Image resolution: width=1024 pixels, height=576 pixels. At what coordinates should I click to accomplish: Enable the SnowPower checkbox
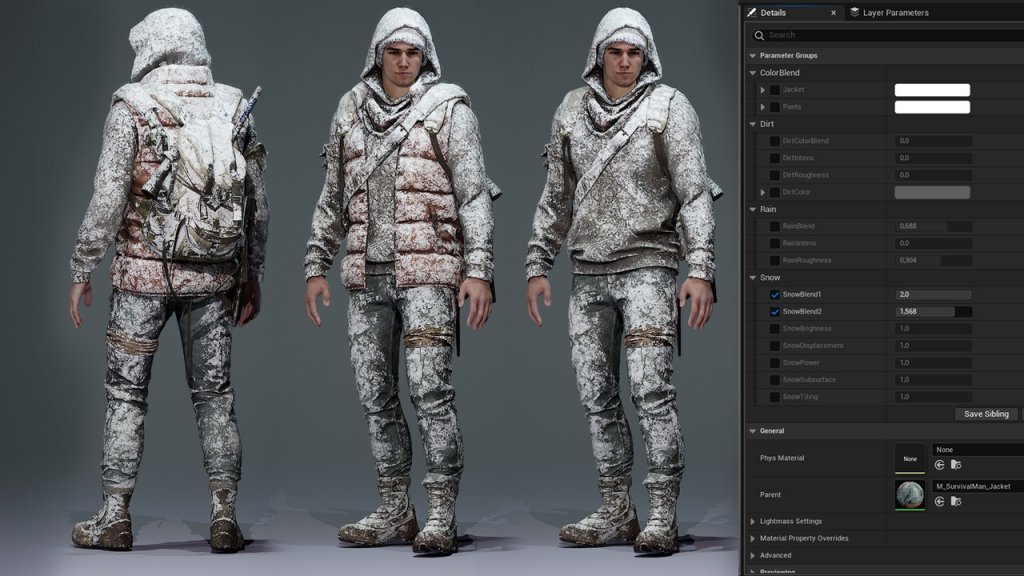775,362
